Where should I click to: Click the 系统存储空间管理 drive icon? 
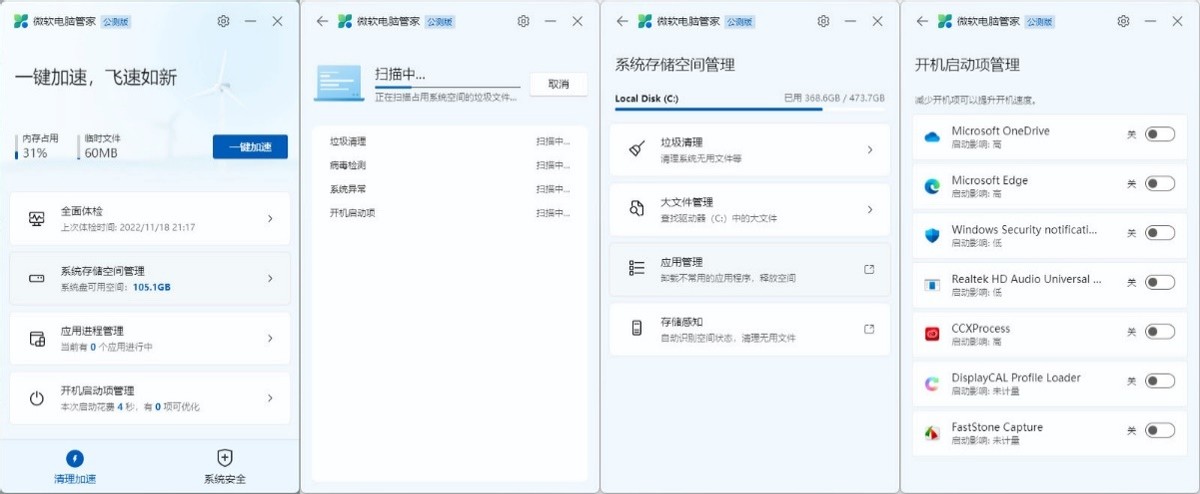click(x=37, y=278)
